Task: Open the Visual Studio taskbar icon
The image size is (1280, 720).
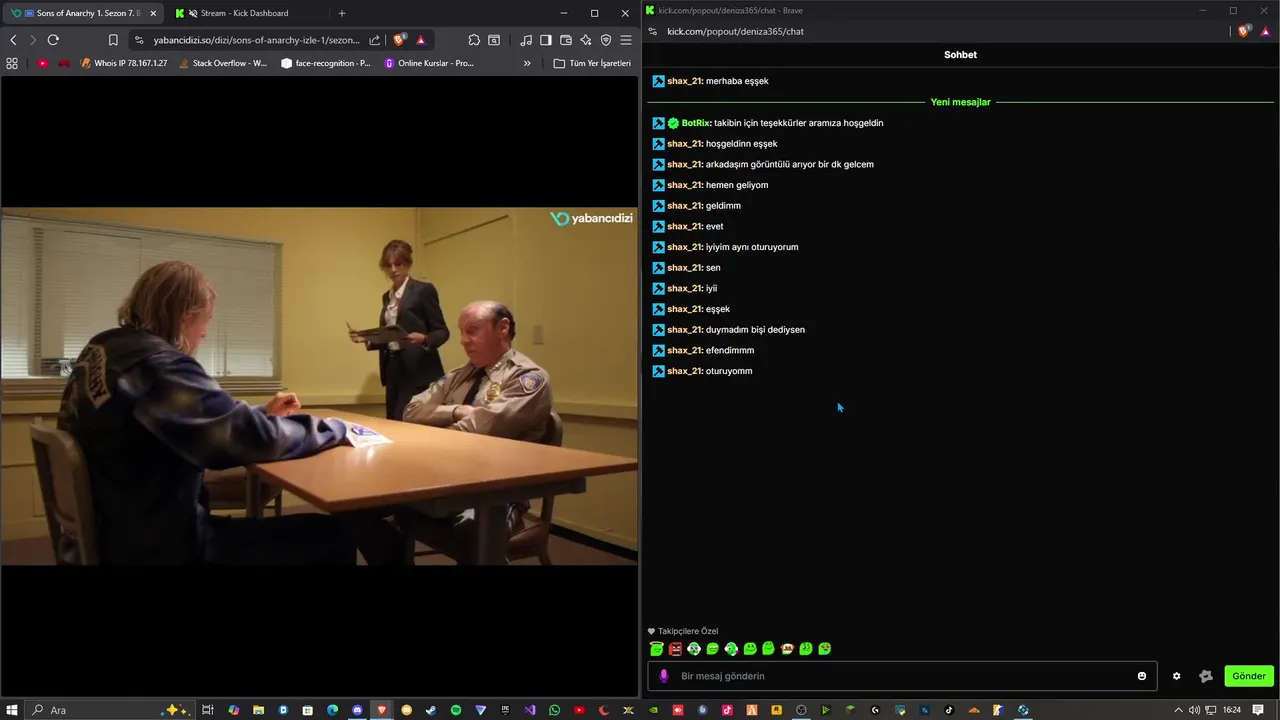Action: coord(530,710)
